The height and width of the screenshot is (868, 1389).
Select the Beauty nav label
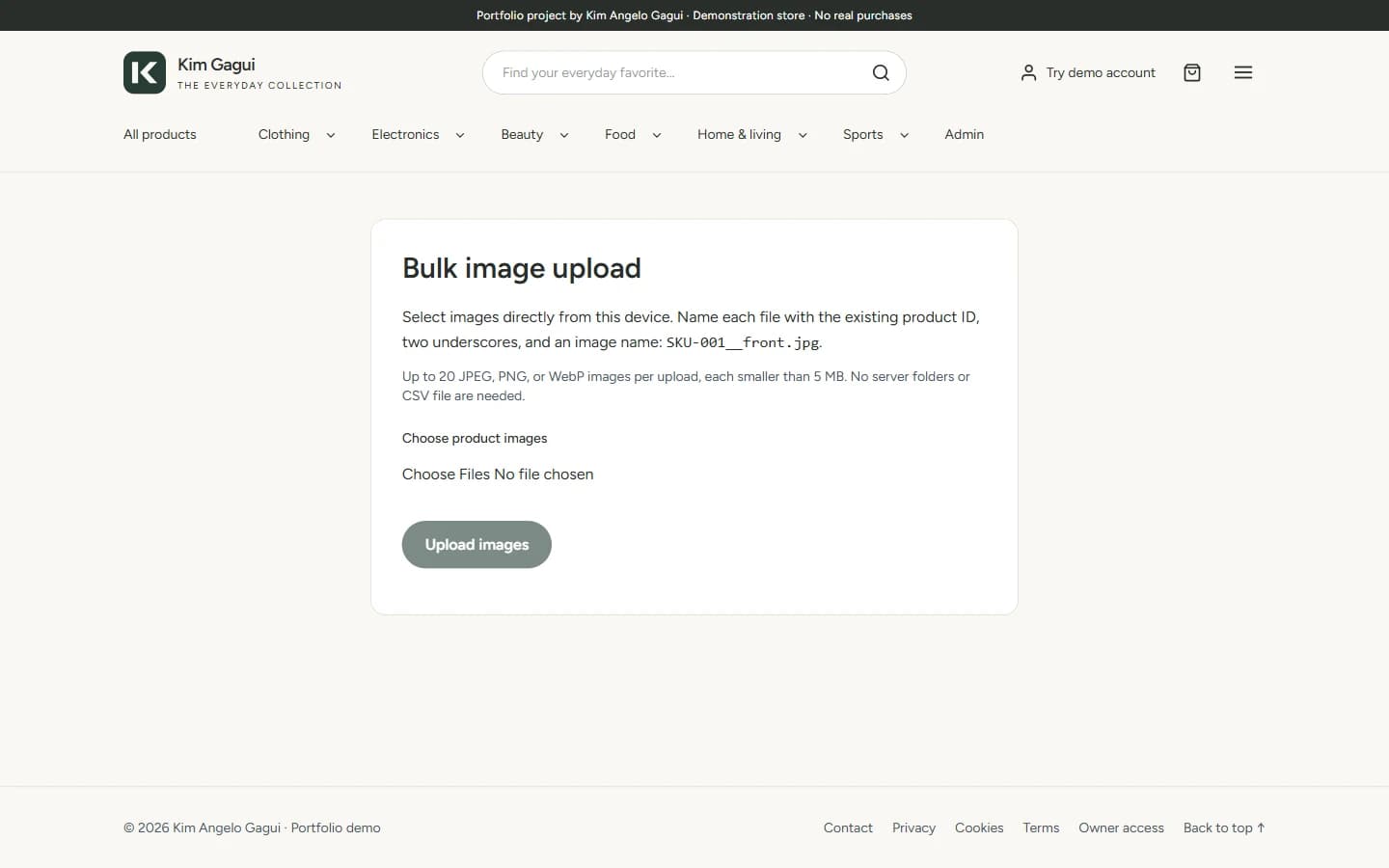tap(522, 134)
